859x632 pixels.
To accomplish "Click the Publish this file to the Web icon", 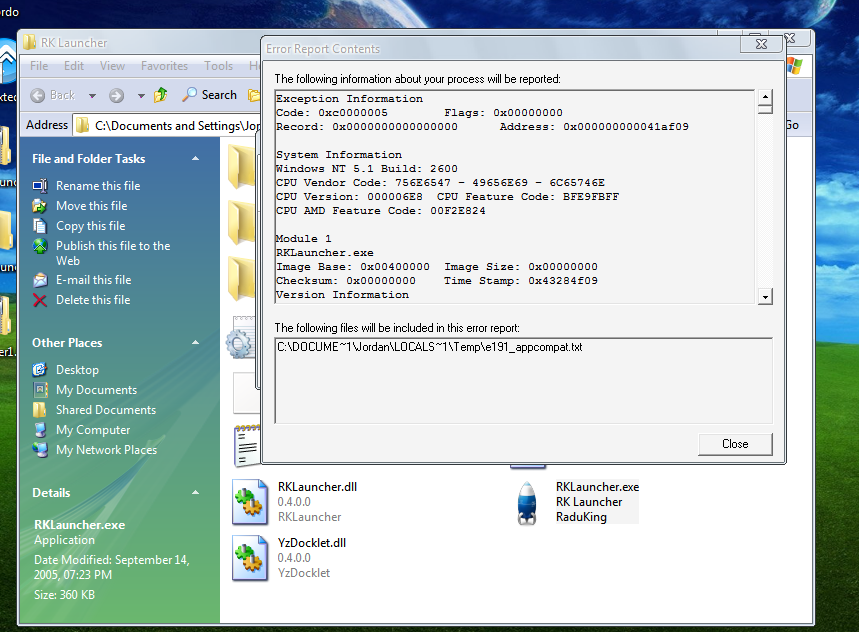I will [40, 246].
